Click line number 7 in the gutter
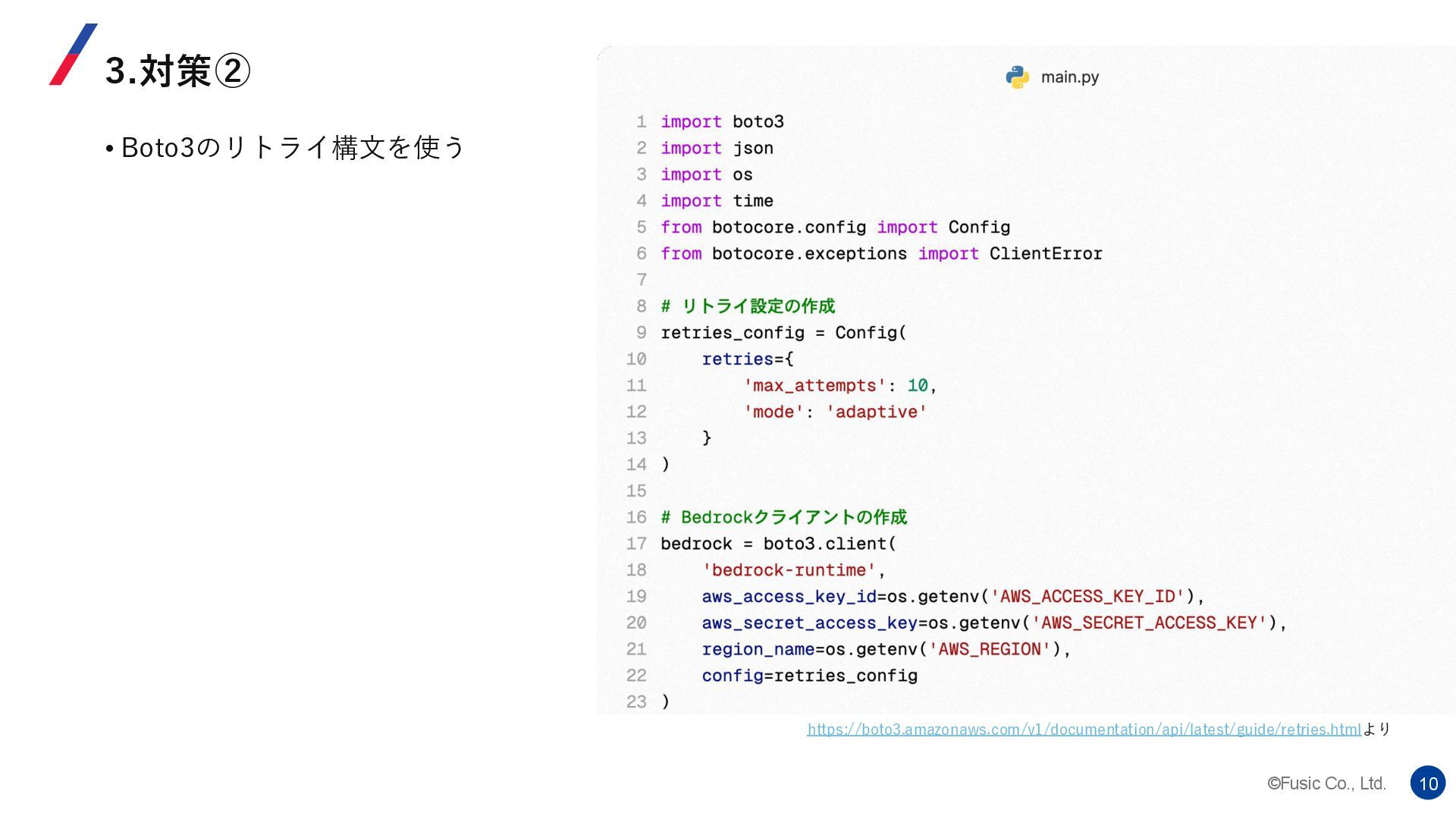Screen dimensions: 1456x819 (x=642, y=281)
